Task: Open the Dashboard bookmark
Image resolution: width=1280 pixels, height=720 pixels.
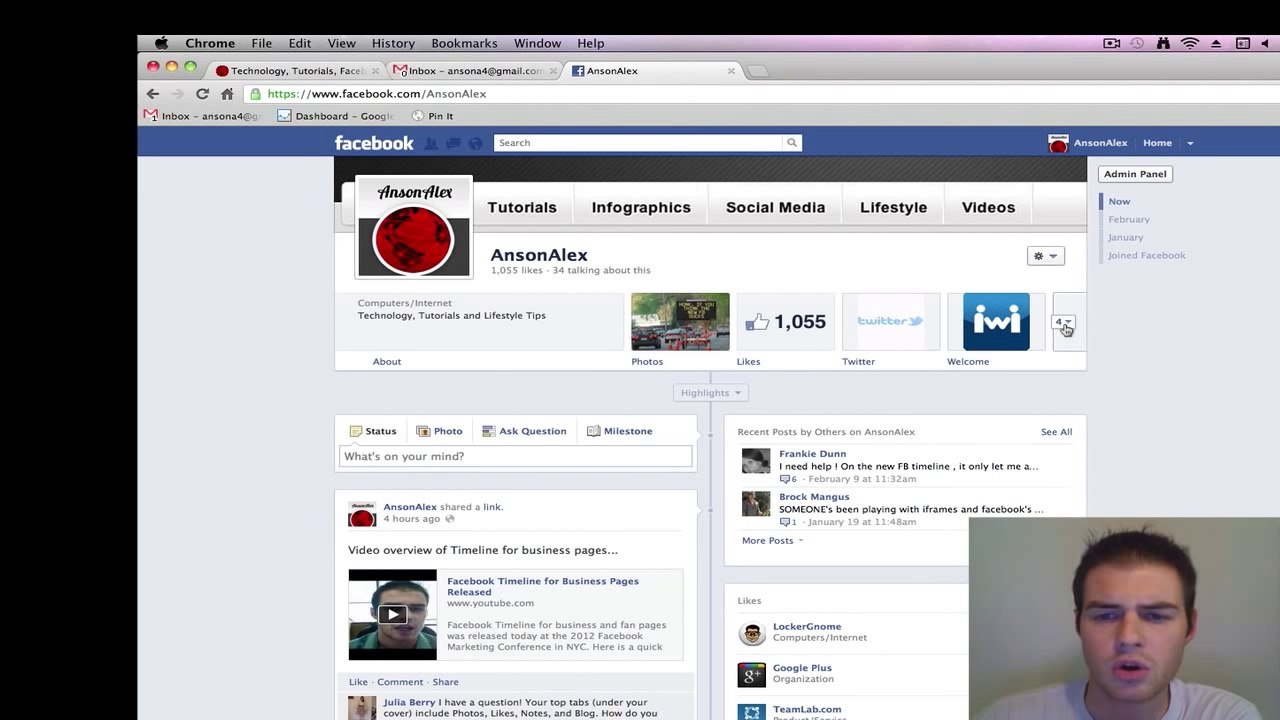Action: point(336,116)
